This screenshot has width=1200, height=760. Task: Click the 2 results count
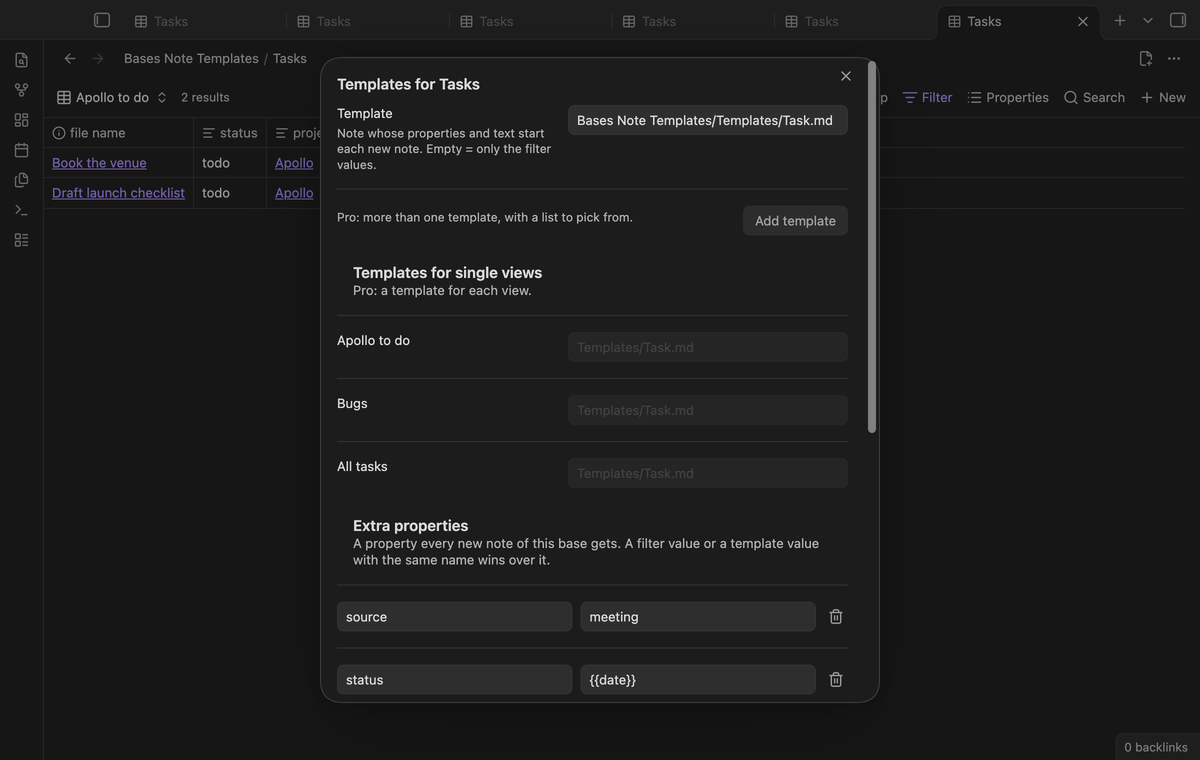coord(205,97)
